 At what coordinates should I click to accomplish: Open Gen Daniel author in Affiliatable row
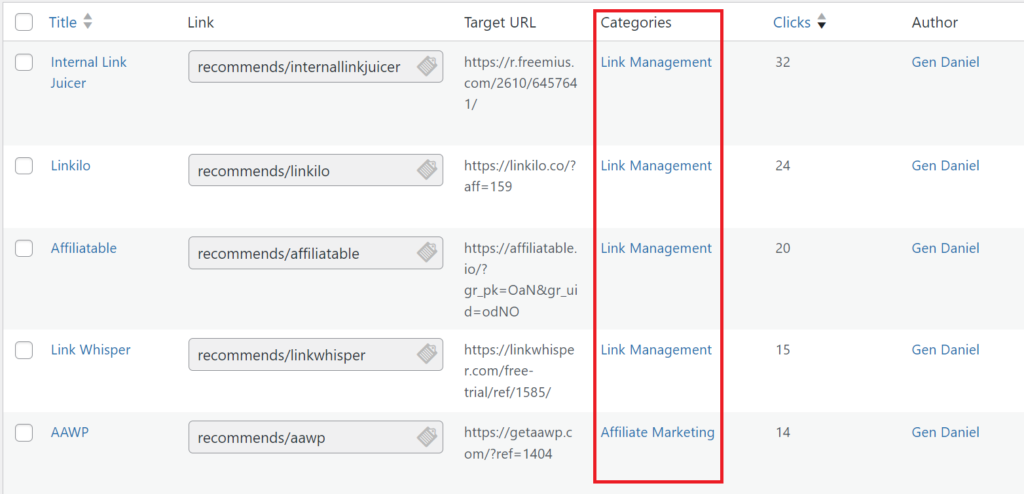point(945,248)
